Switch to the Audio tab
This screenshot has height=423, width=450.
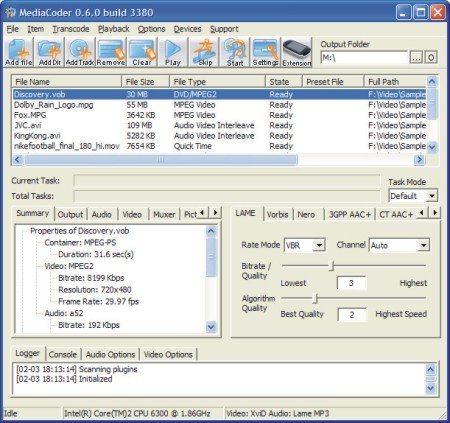(x=102, y=214)
